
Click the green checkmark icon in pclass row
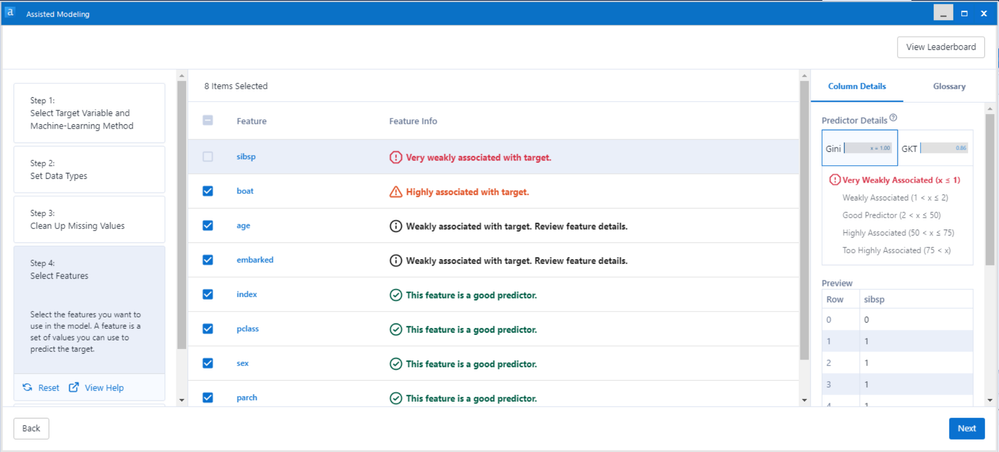click(x=395, y=330)
